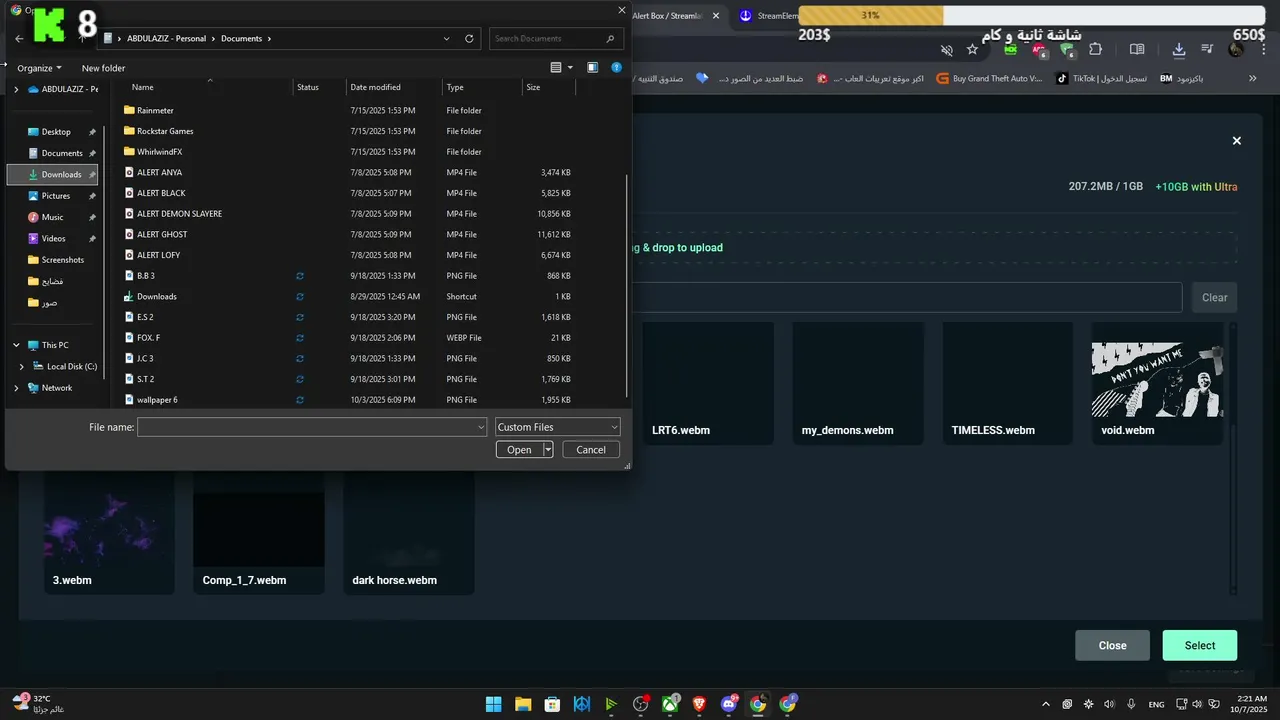The height and width of the screenshot is (720, 1280).
Task: Click the Open button in dialog
Action: (x=519, y=450)
